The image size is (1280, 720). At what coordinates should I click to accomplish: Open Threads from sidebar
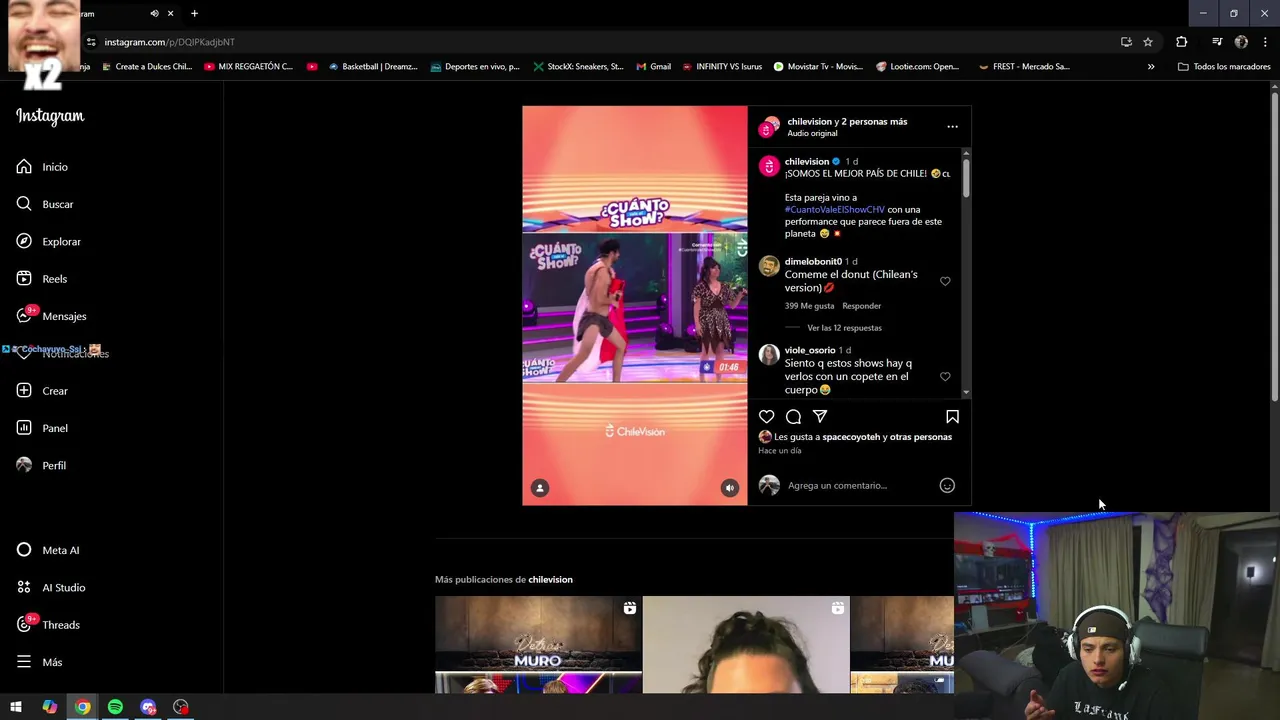(x=48, y=625)
